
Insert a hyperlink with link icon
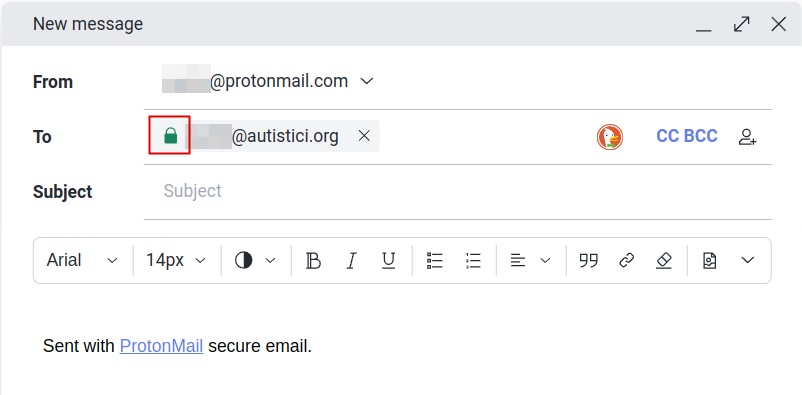(627, 260)
